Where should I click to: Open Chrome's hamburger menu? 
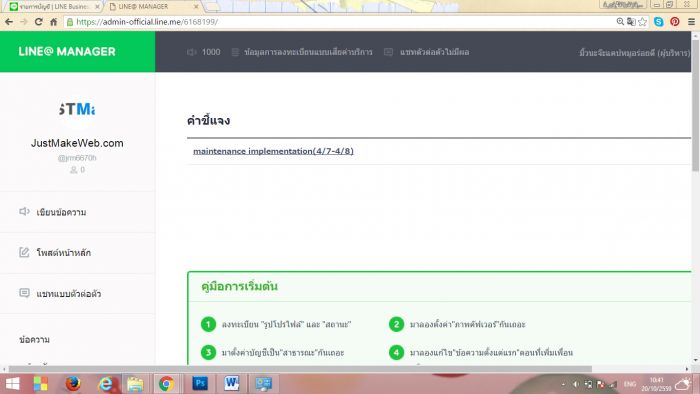(x=691, y=21)
